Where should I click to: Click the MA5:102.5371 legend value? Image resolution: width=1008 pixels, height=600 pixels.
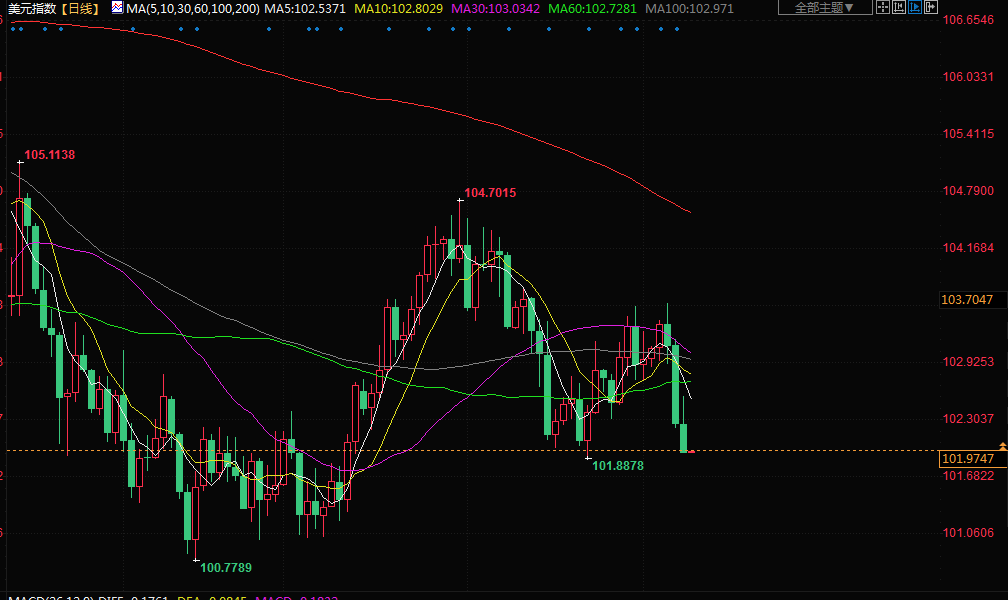coord(305,8)
